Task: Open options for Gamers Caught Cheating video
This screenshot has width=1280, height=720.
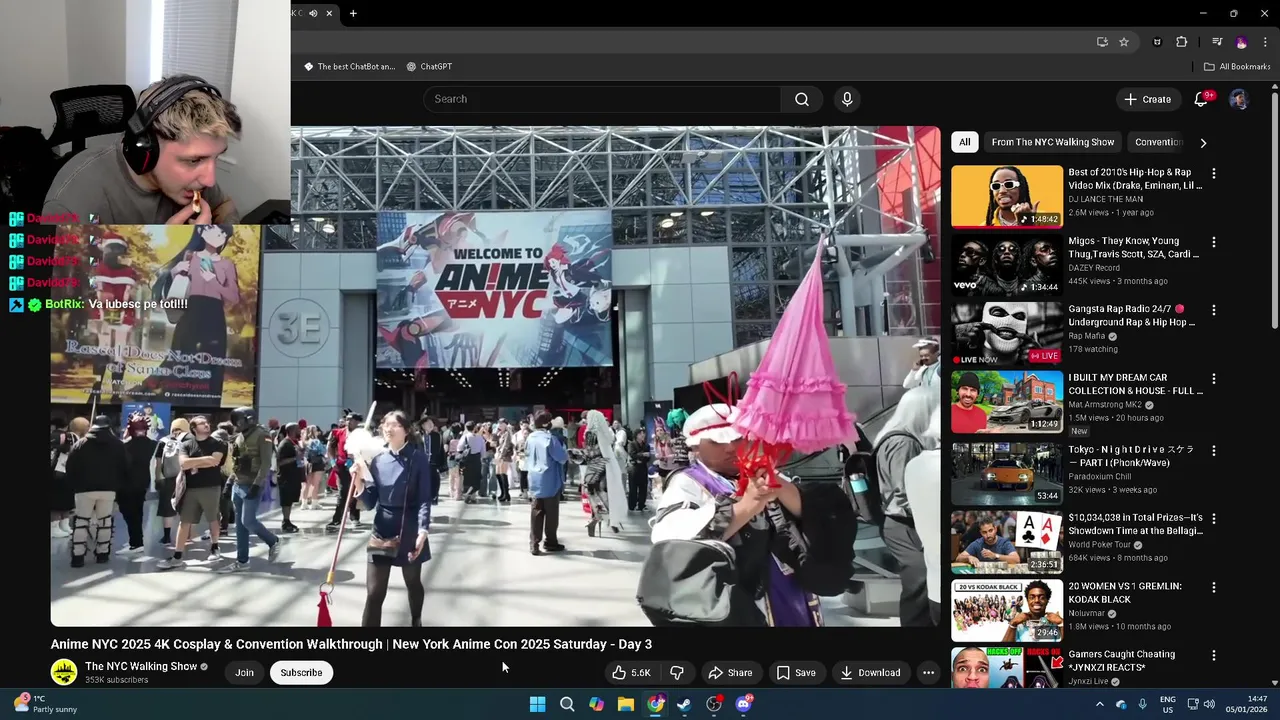Action: coord(1213,656)
